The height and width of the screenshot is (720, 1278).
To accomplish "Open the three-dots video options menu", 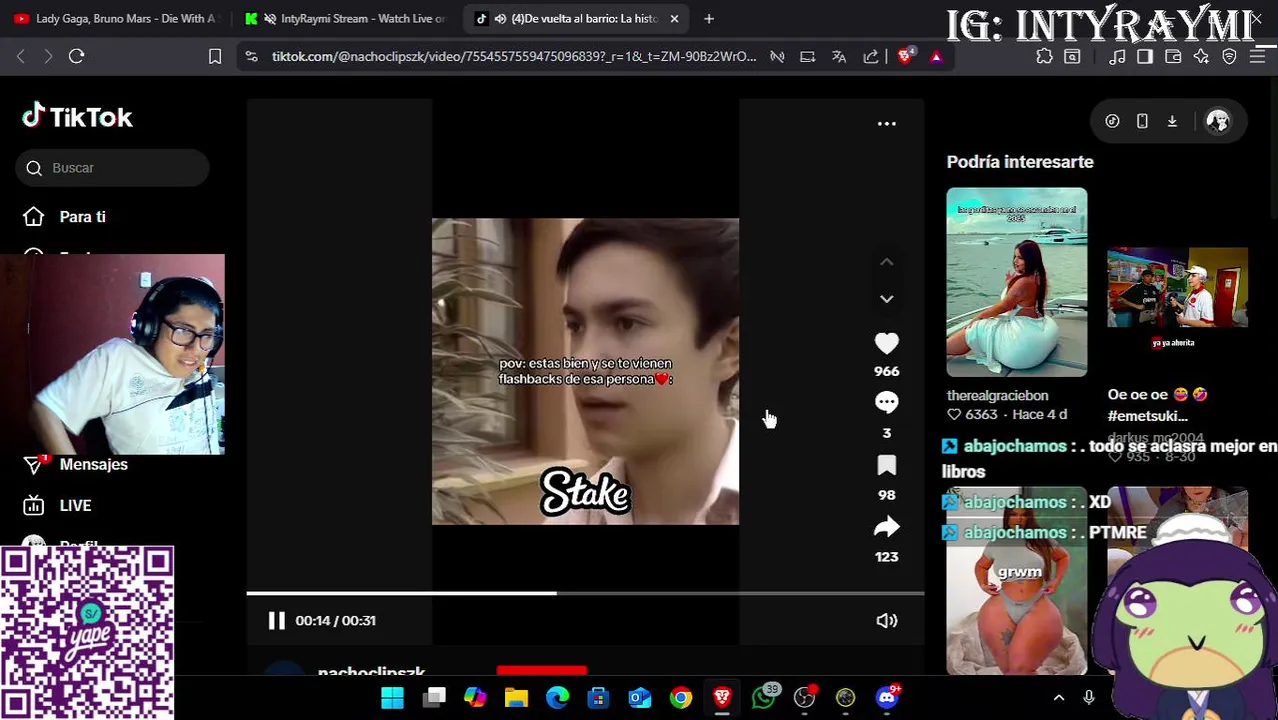I will click(886, 123).
